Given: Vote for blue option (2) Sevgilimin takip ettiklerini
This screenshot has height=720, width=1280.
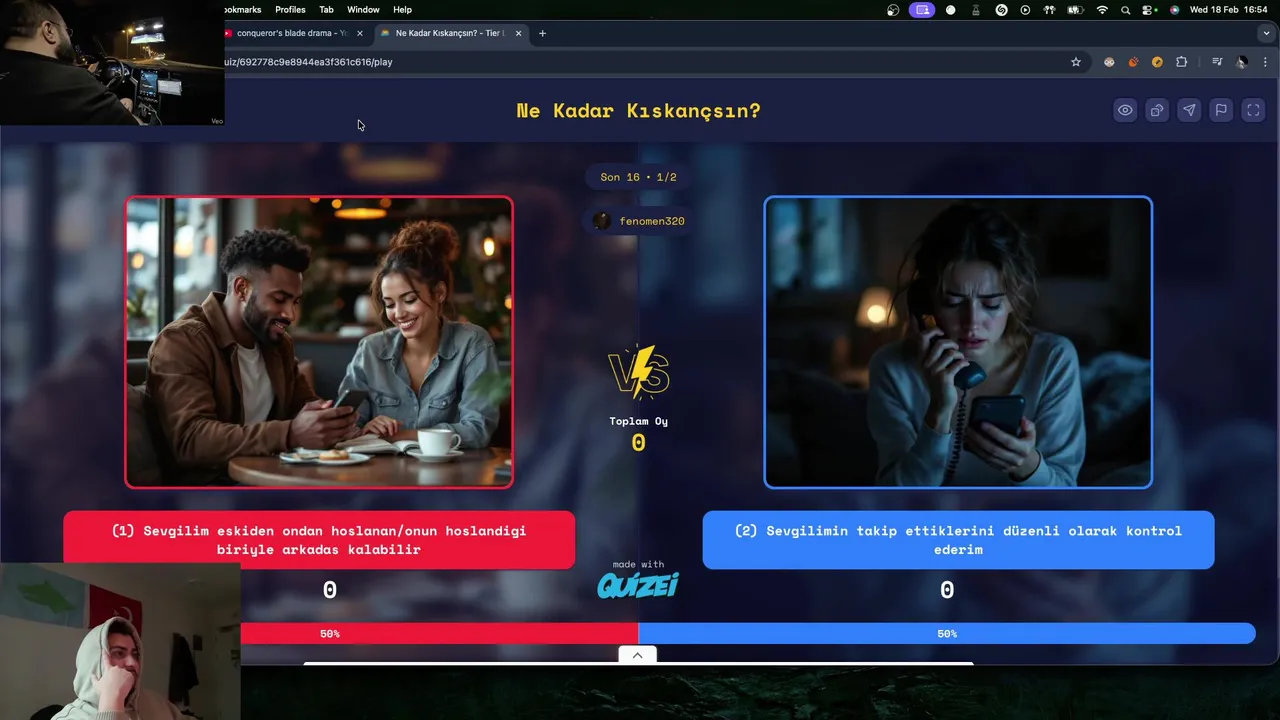Looking at the screenshot, I should pos(958,540).
